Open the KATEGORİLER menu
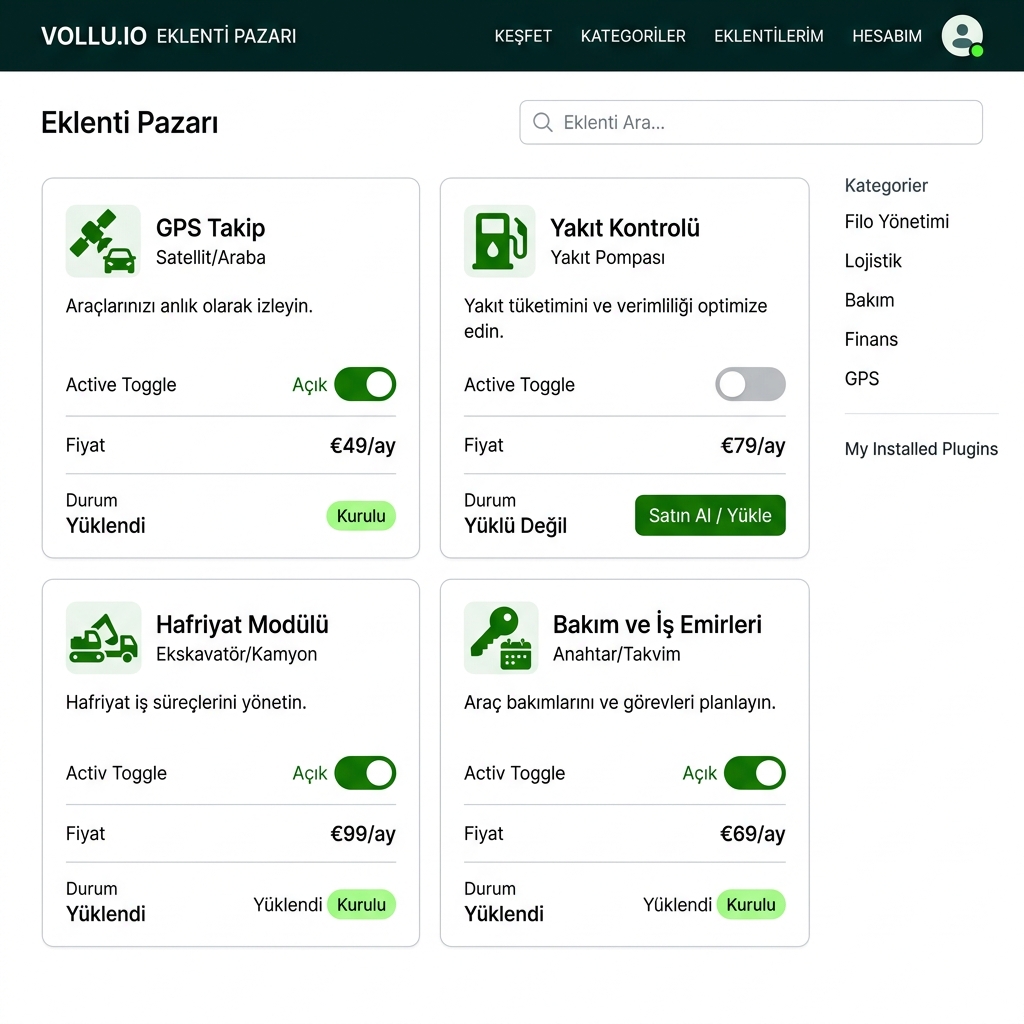This screenshot has width=1024, height=1024. 633,36
